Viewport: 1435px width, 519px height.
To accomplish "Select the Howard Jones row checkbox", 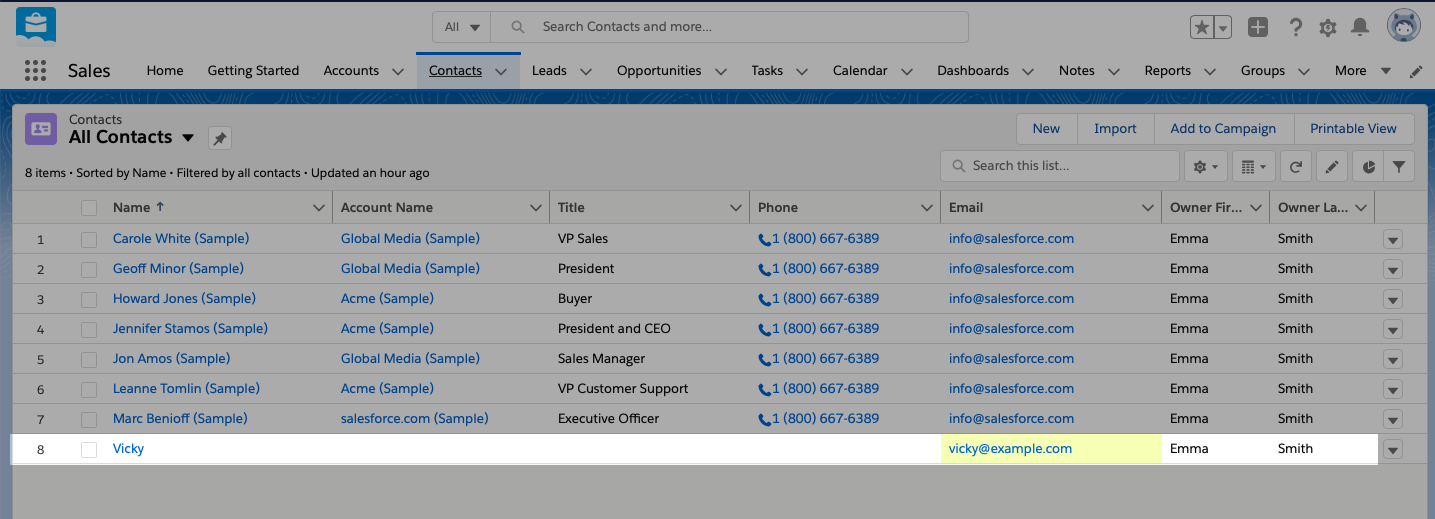I will point(89,299).
